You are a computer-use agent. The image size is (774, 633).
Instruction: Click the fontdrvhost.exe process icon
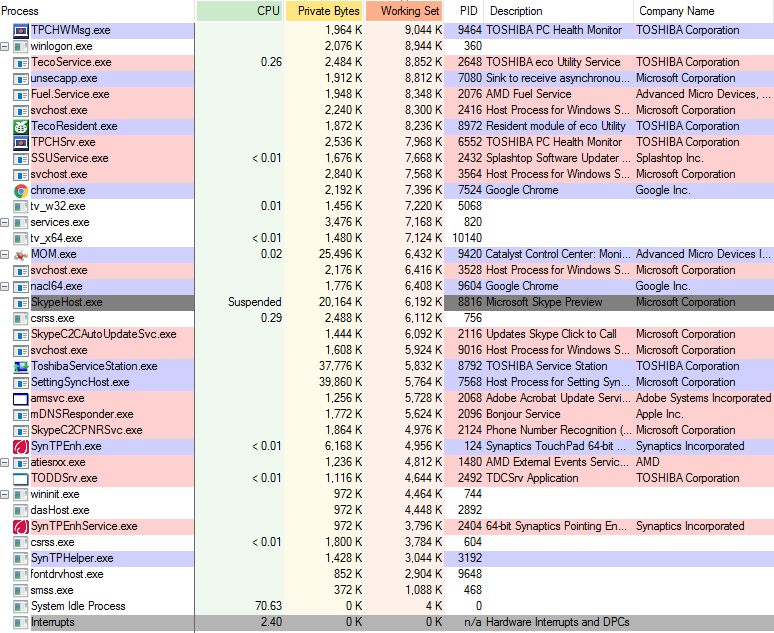[x=21, y=574]
